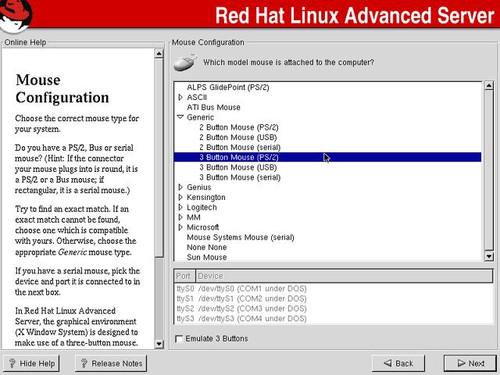
Task: Click the Red Hat shadowman logo
Action: coord(16,15)
